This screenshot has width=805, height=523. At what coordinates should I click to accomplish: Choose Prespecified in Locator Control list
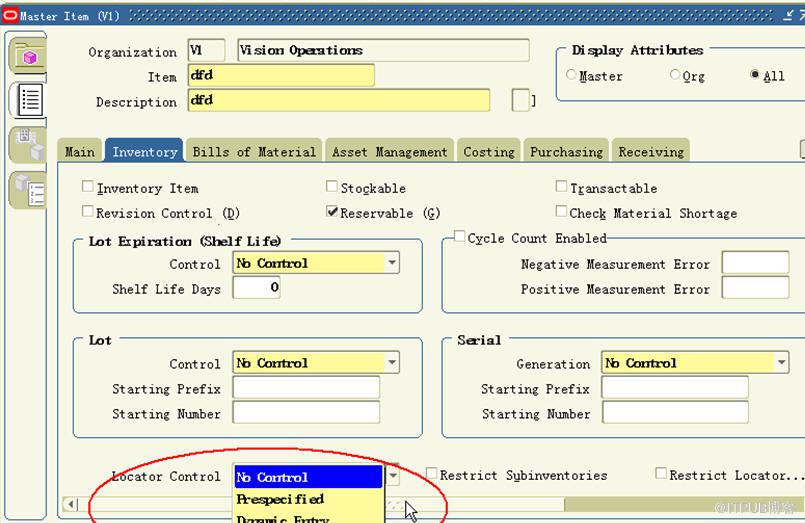click(x=308, y=499)
